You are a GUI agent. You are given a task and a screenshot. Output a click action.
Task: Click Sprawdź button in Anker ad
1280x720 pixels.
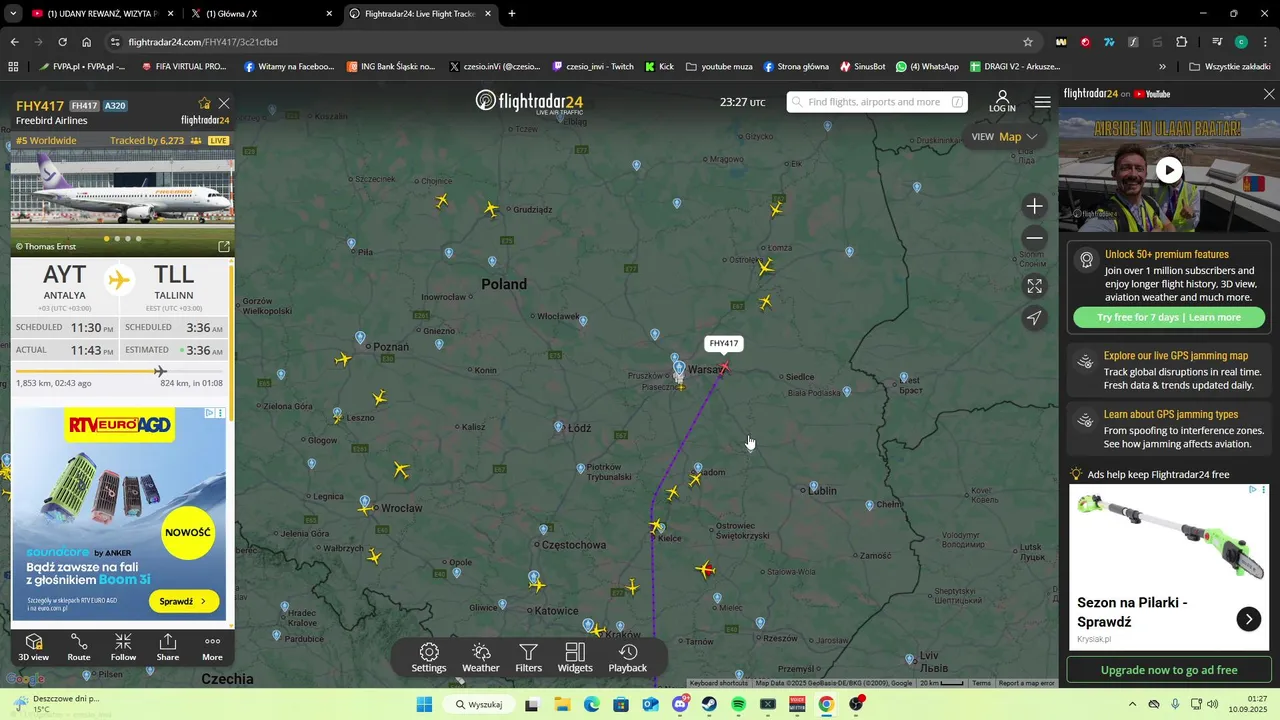coord(183,601)
